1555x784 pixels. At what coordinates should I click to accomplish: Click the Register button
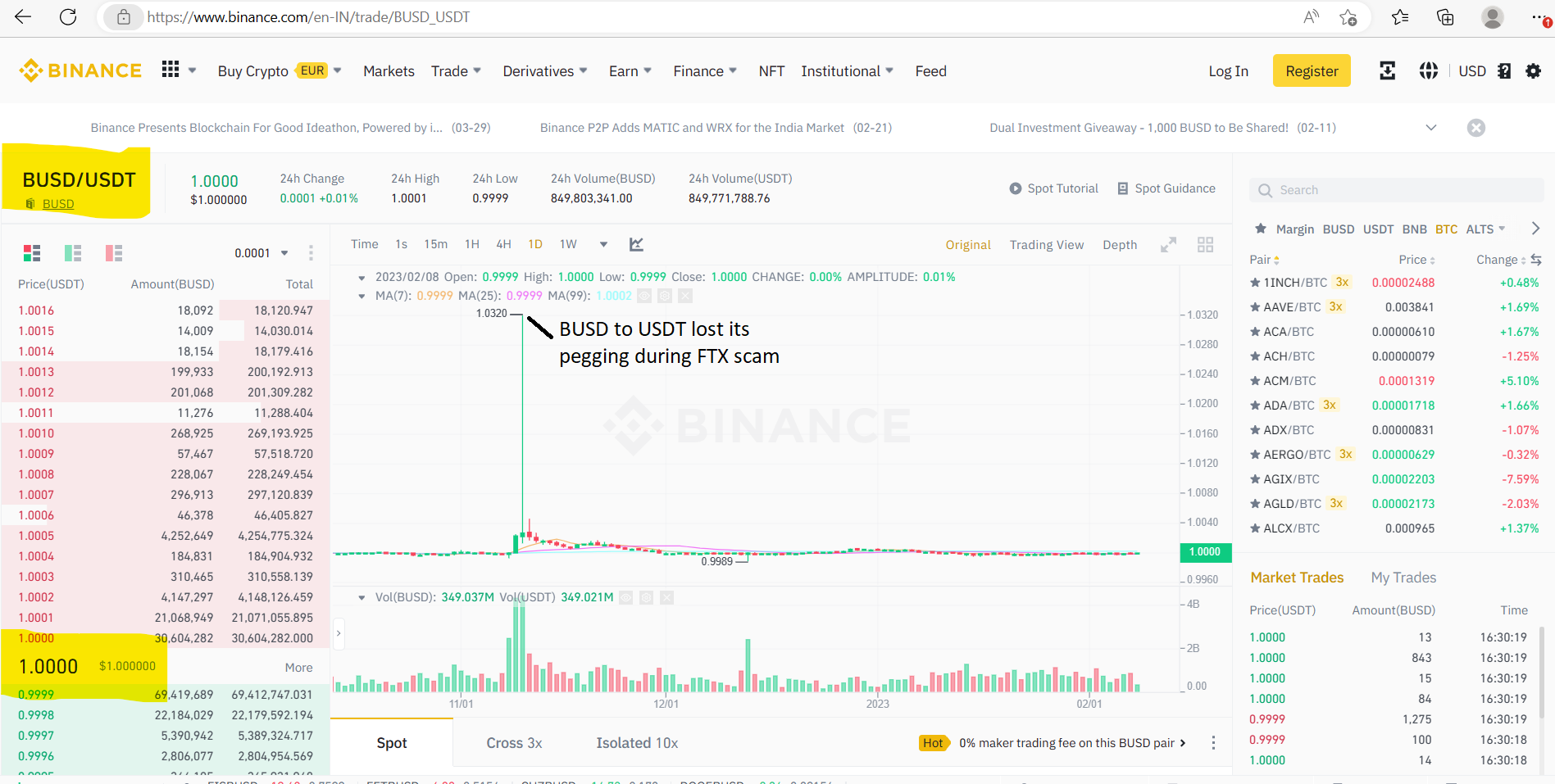[x=1312, y=71]
